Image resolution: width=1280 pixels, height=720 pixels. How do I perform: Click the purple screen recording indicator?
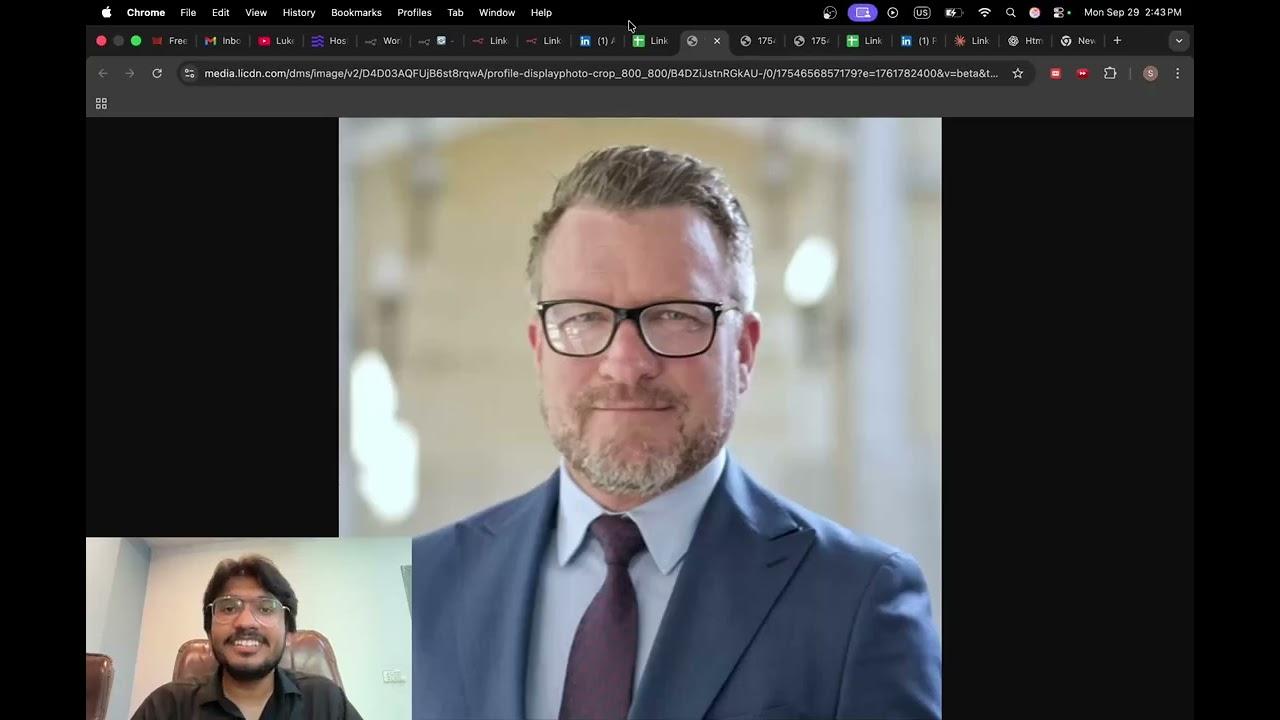(863, 13)
